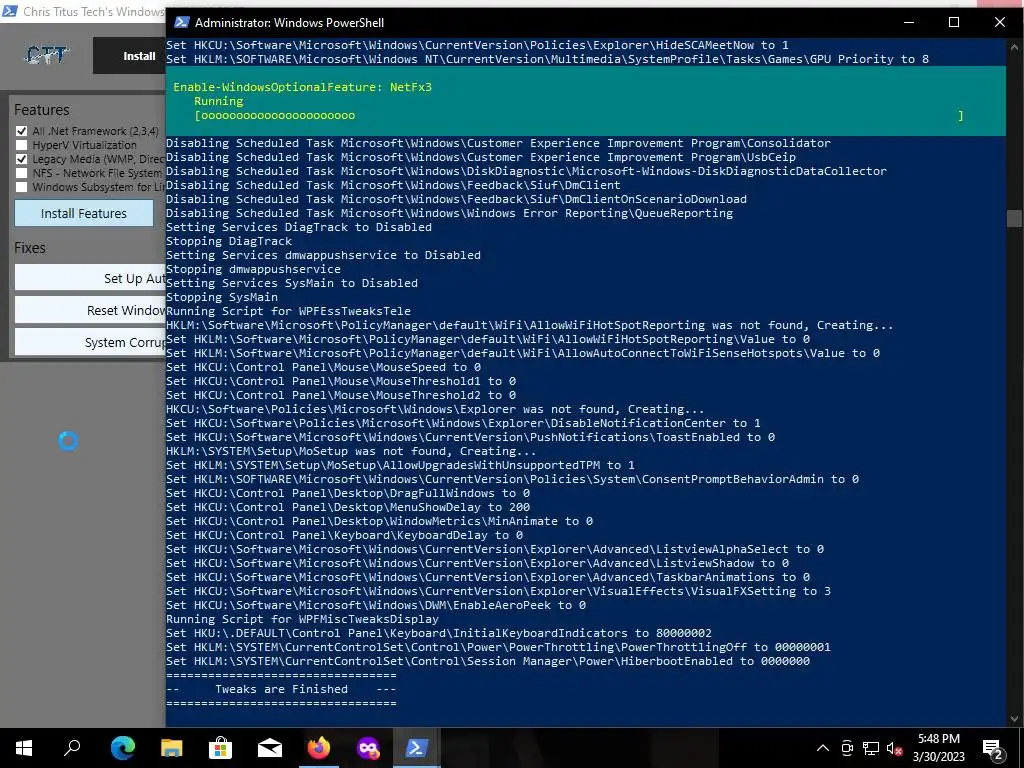Select PowerShell taskbar icon
Screen dimensions: 1024x768
coord(417,748)
